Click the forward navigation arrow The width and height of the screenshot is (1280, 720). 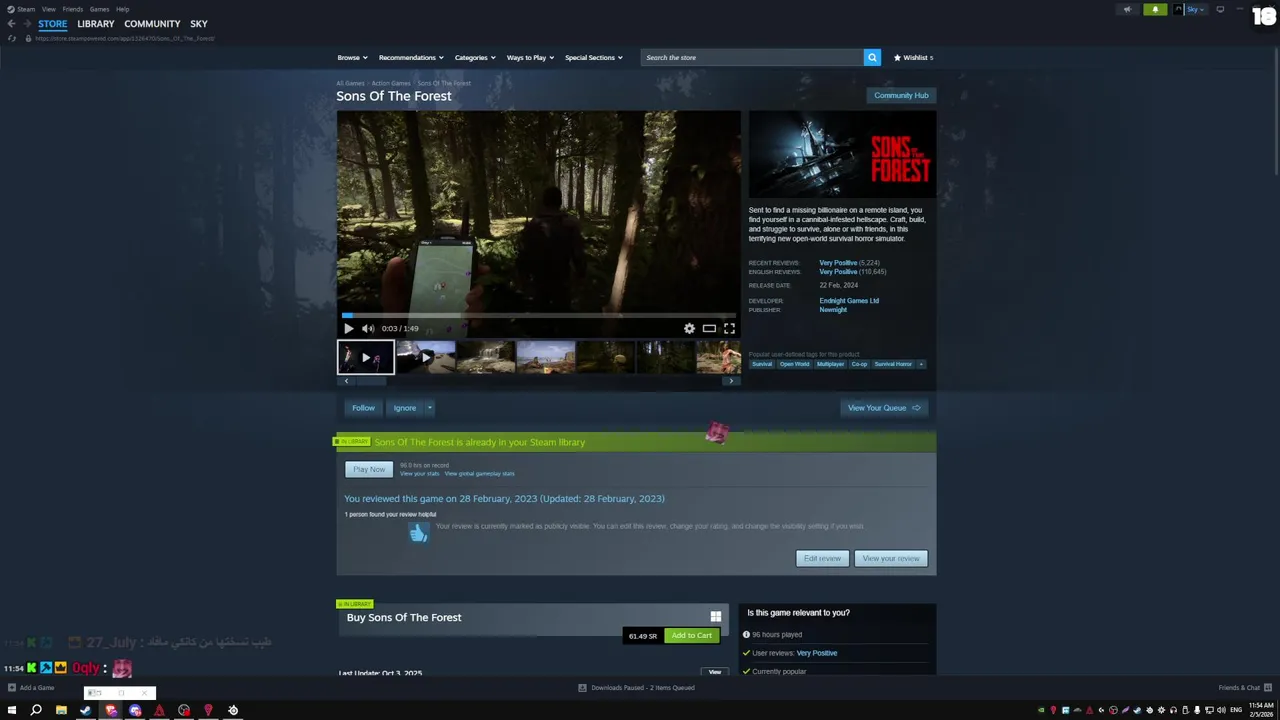point(27,24)
